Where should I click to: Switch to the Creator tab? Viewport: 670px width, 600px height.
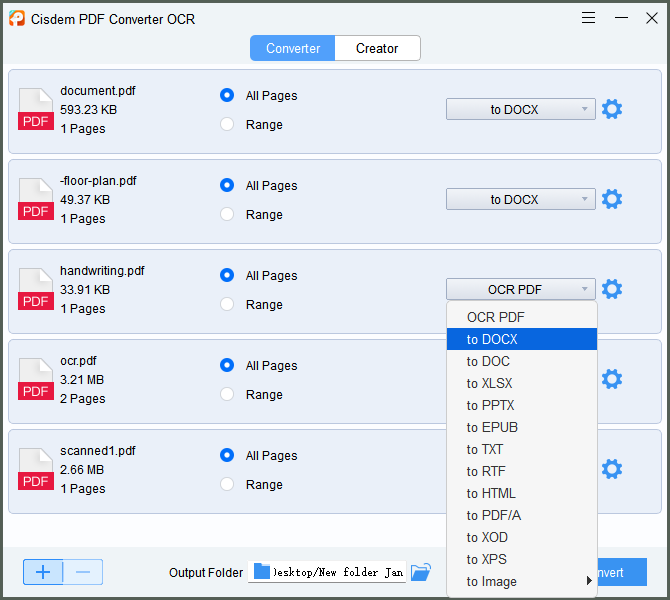377,48
